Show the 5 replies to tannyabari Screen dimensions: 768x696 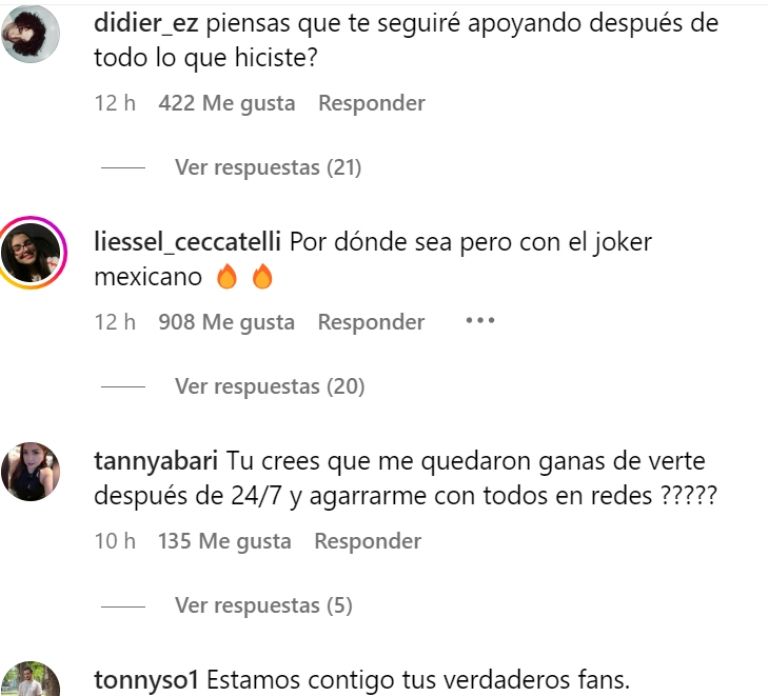pos(264,605)
